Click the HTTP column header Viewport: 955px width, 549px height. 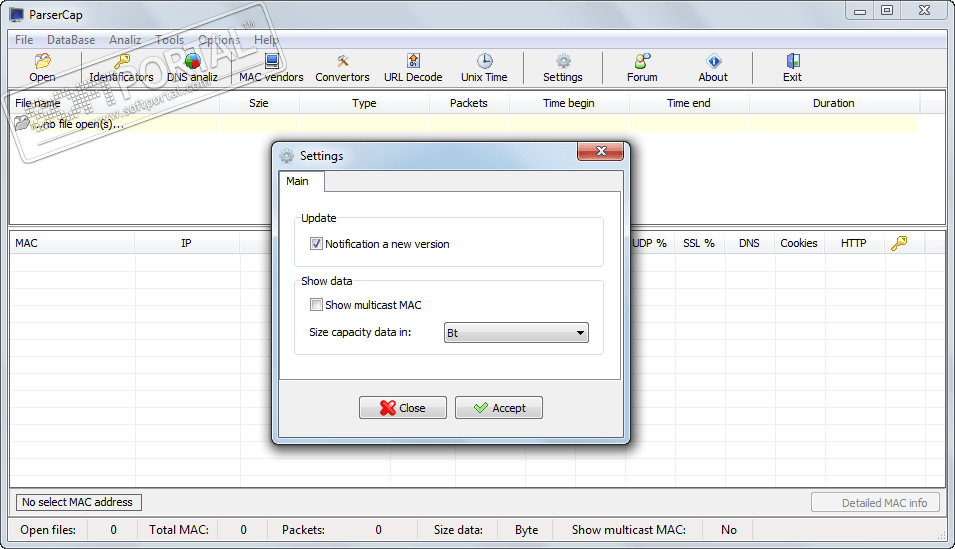pyautogui.click(x=854, y=243)
